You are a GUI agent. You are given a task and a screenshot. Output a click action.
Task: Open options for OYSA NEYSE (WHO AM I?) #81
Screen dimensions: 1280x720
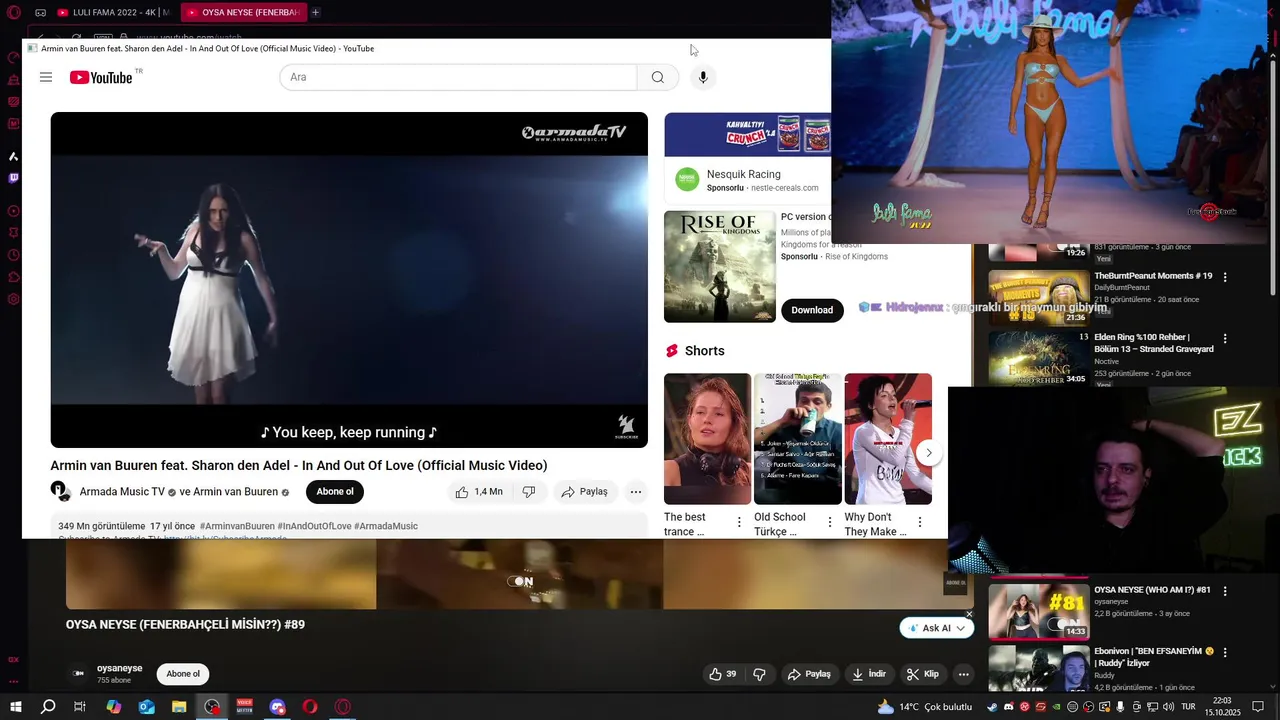1225,591
